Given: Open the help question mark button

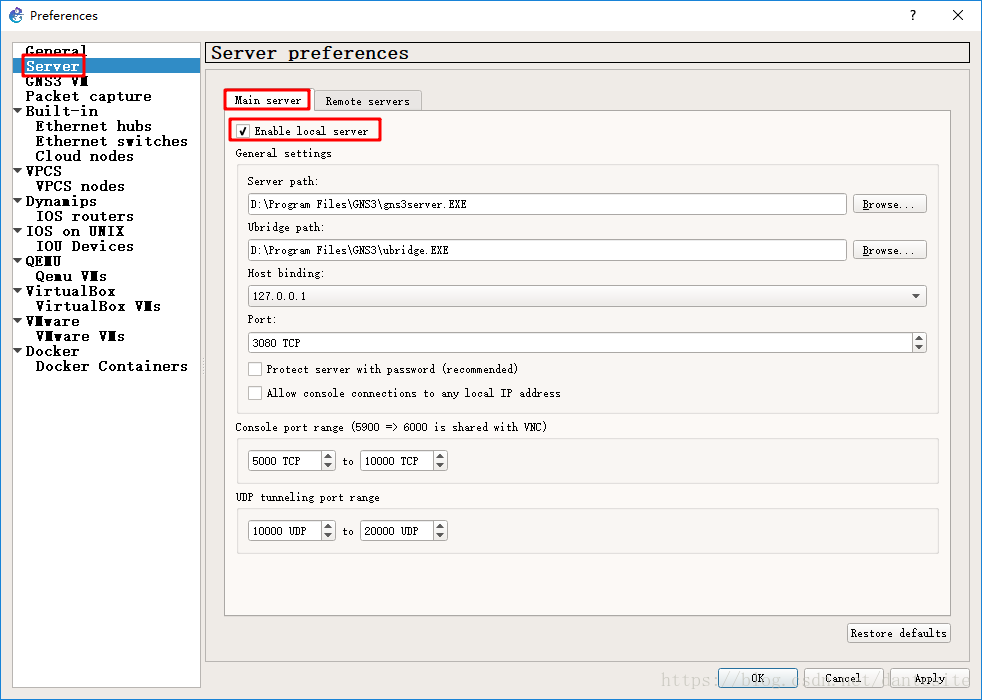Looking at the screenshot, I should 912,15.
